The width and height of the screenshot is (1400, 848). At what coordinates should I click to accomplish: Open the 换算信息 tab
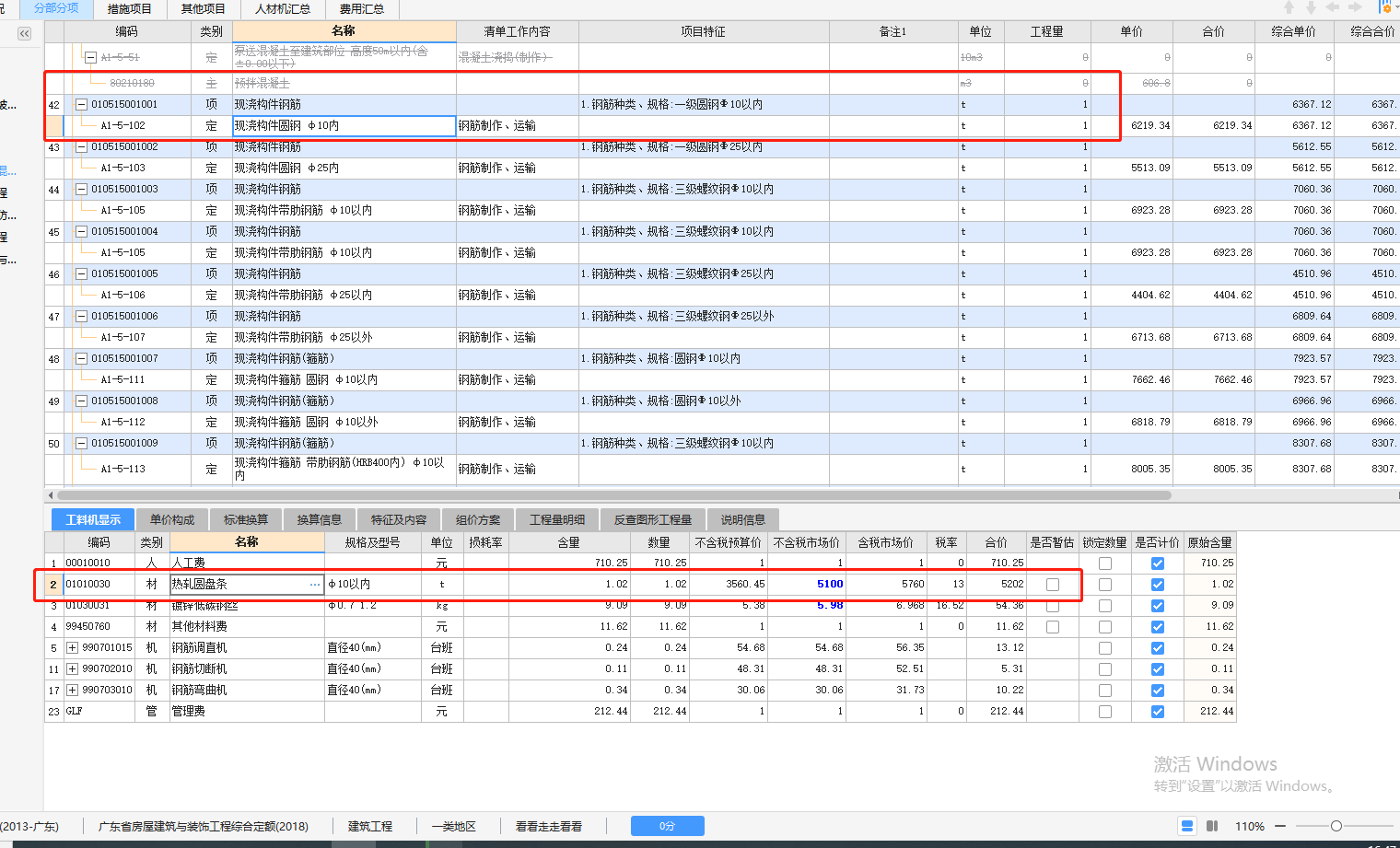pyautogui.click(x=320, y=519)
